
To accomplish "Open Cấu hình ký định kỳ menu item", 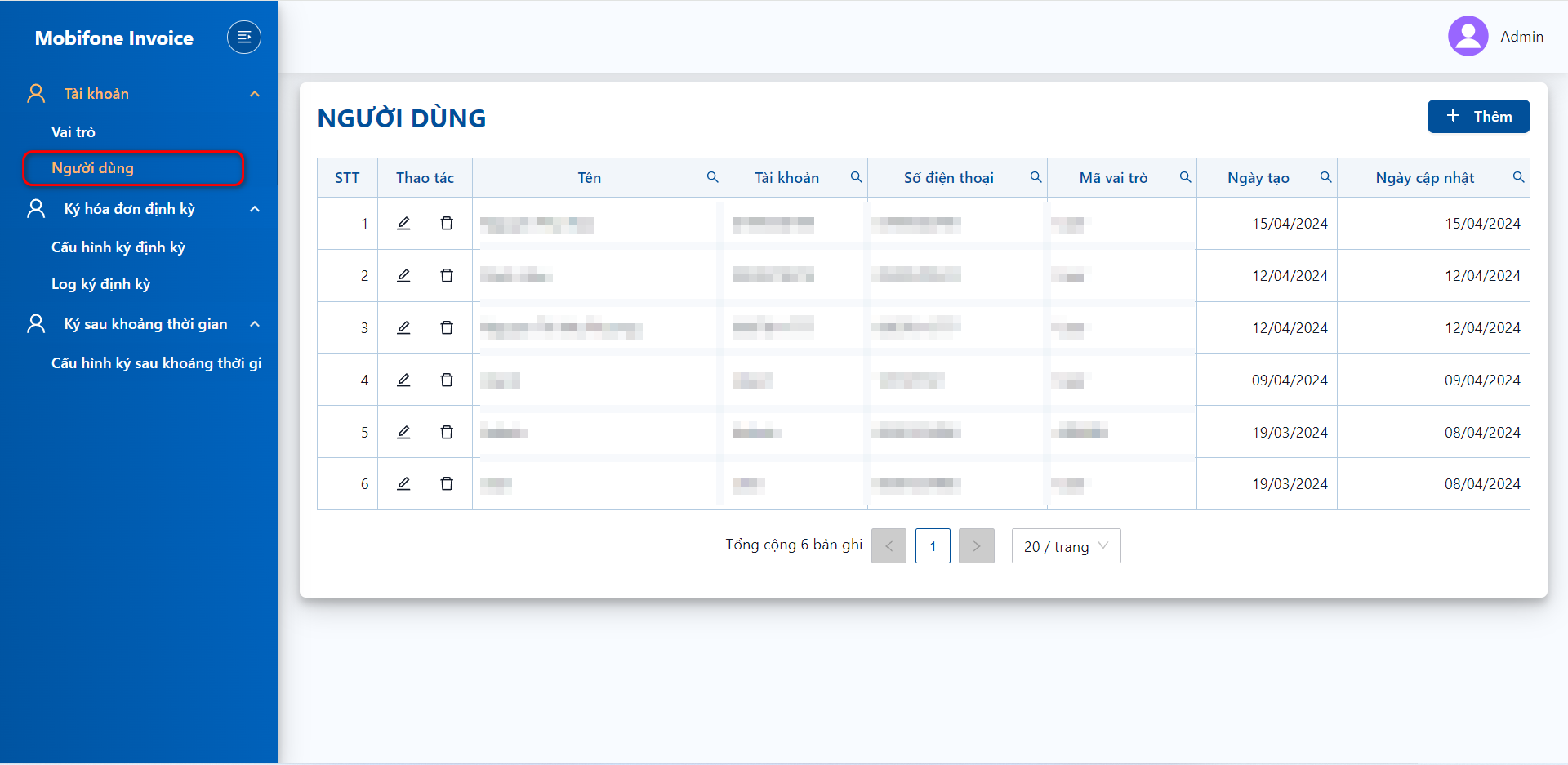I will click(118, 247).
